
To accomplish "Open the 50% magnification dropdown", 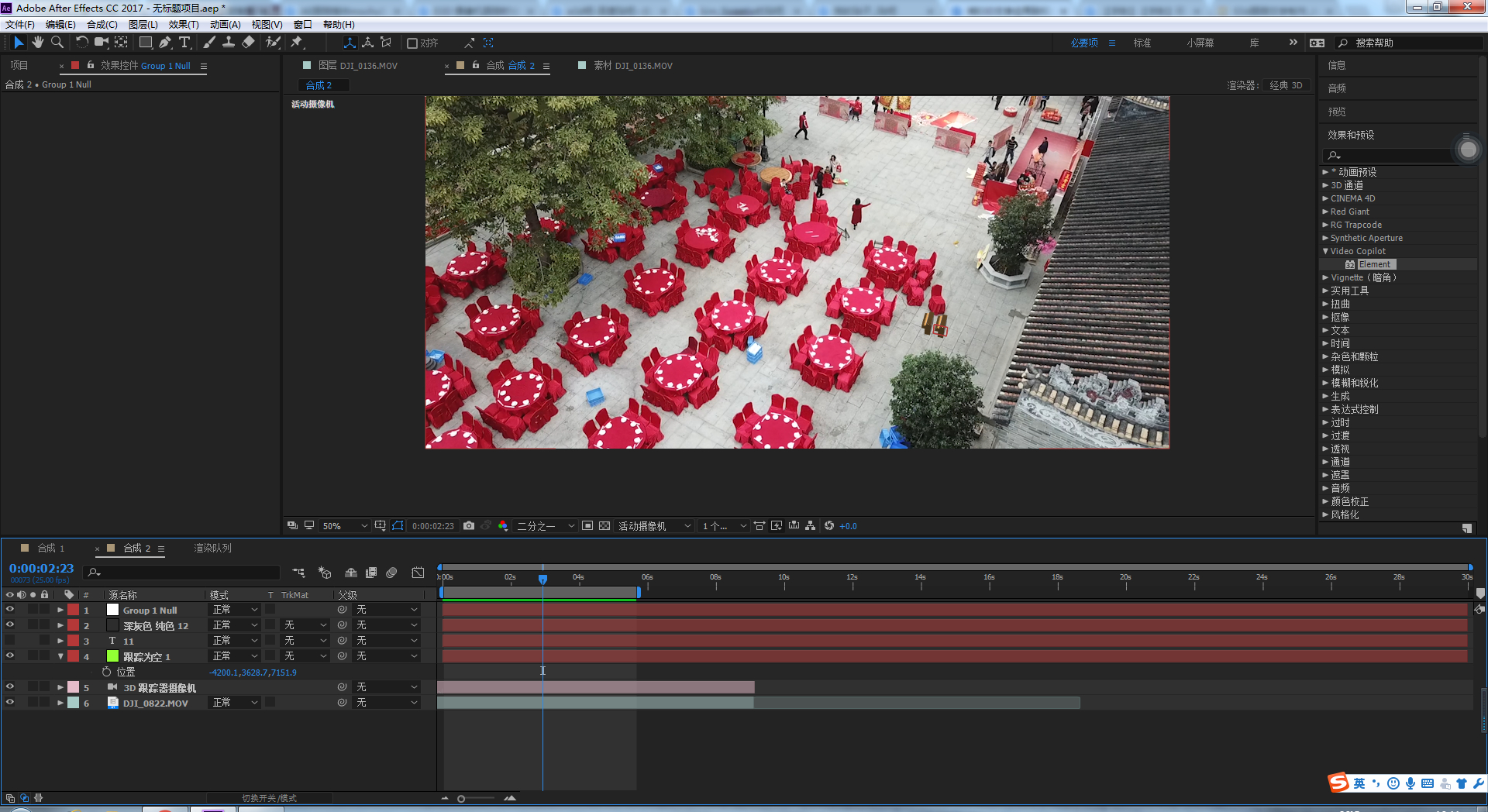I will [x=345, y=526].
